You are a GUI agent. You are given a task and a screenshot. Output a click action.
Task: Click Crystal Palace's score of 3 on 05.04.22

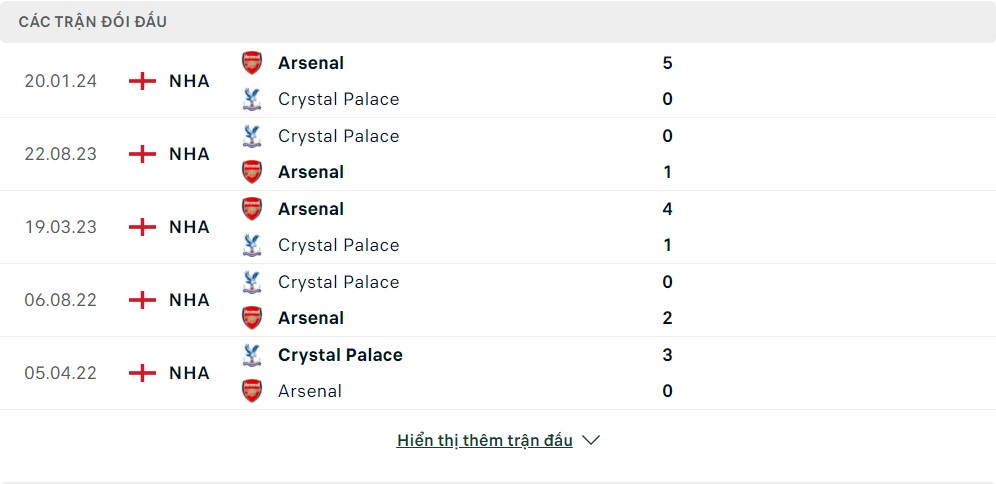pyautogui.click(x=667, y=355)
